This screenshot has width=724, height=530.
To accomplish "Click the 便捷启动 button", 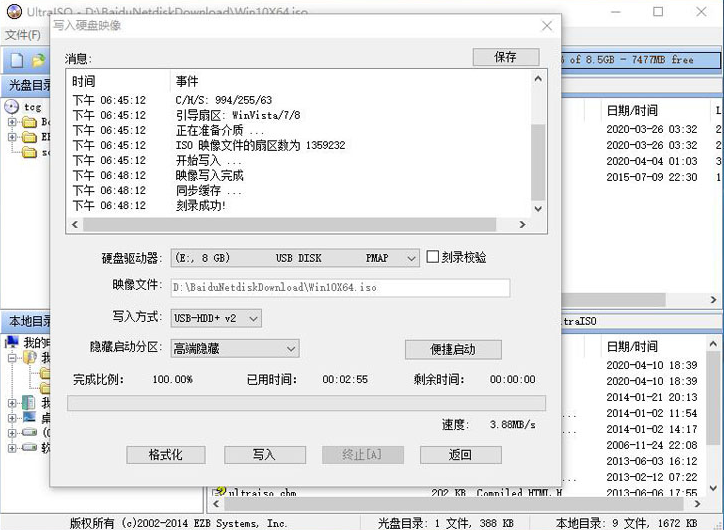I will pos(452,349).
